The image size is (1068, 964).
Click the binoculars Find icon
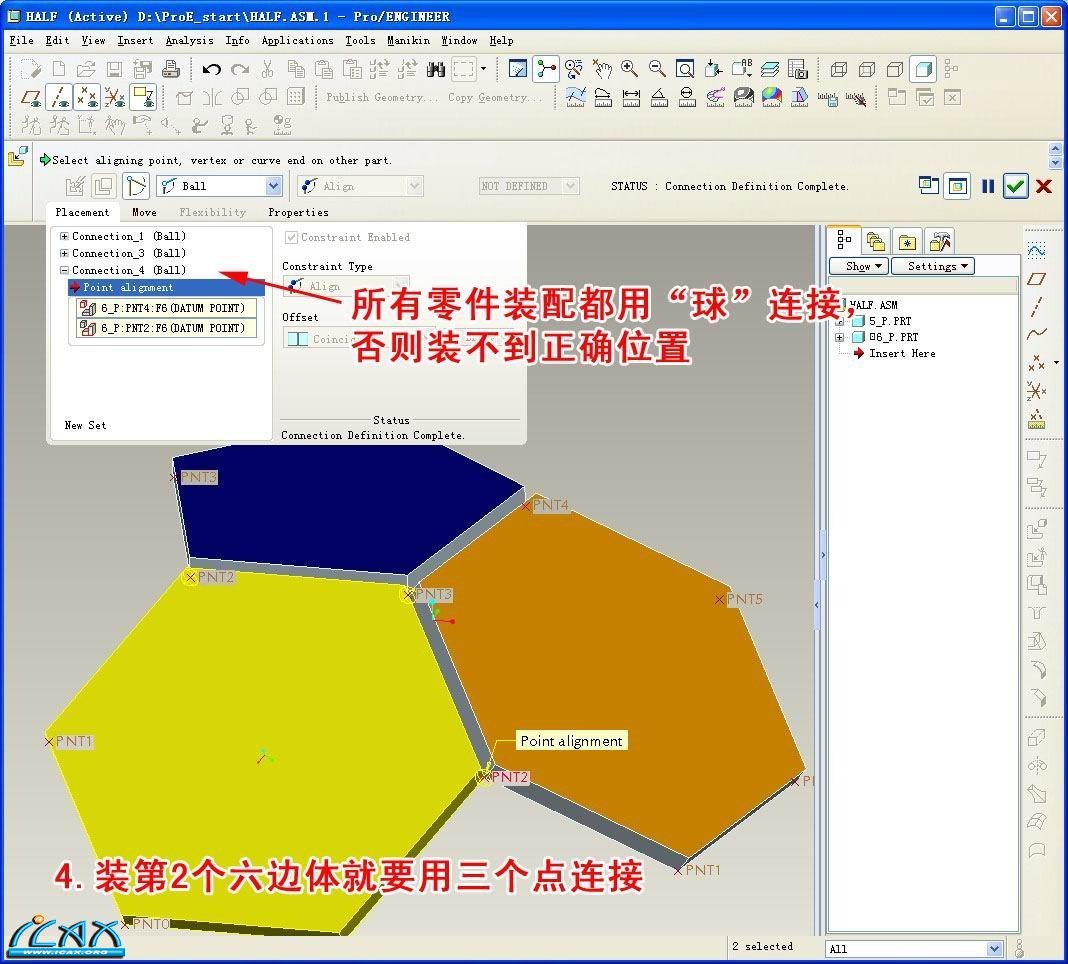pos(435,69)
